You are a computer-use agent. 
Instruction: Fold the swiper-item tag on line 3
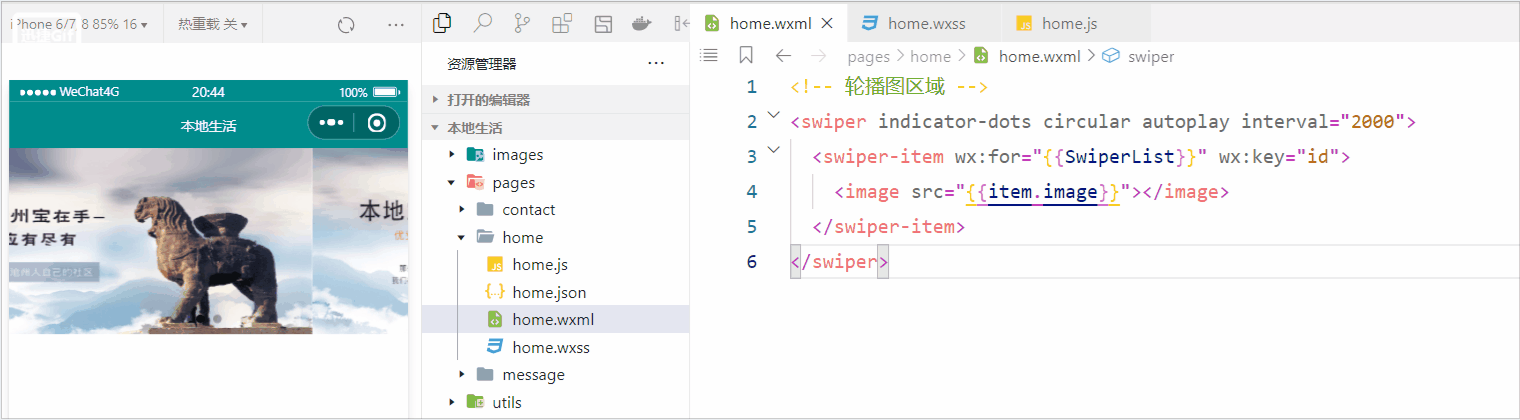tap(773, 151)
